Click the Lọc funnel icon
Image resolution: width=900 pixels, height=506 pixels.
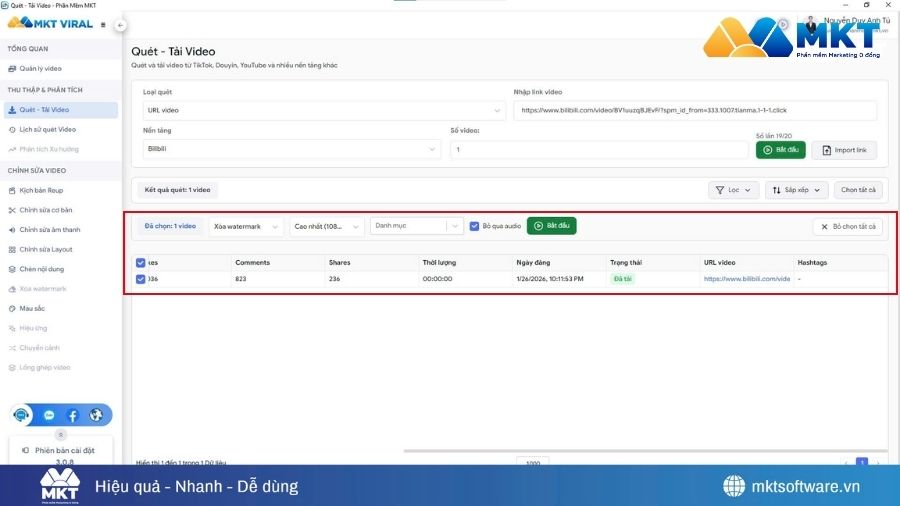[x=720, y=190]
